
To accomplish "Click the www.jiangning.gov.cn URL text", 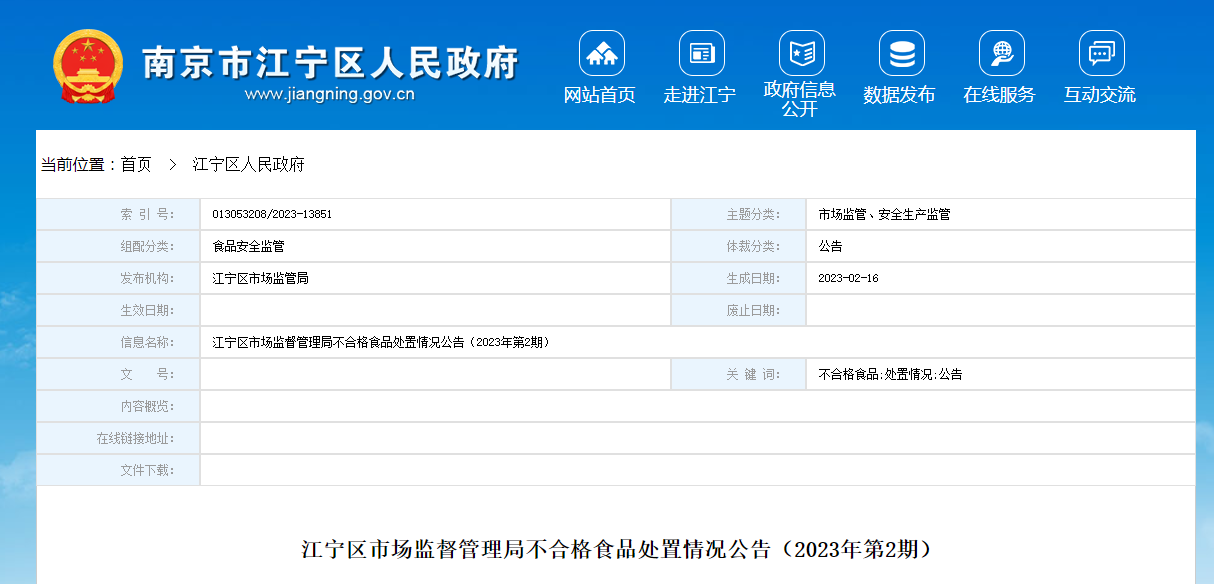I will 329,95.
